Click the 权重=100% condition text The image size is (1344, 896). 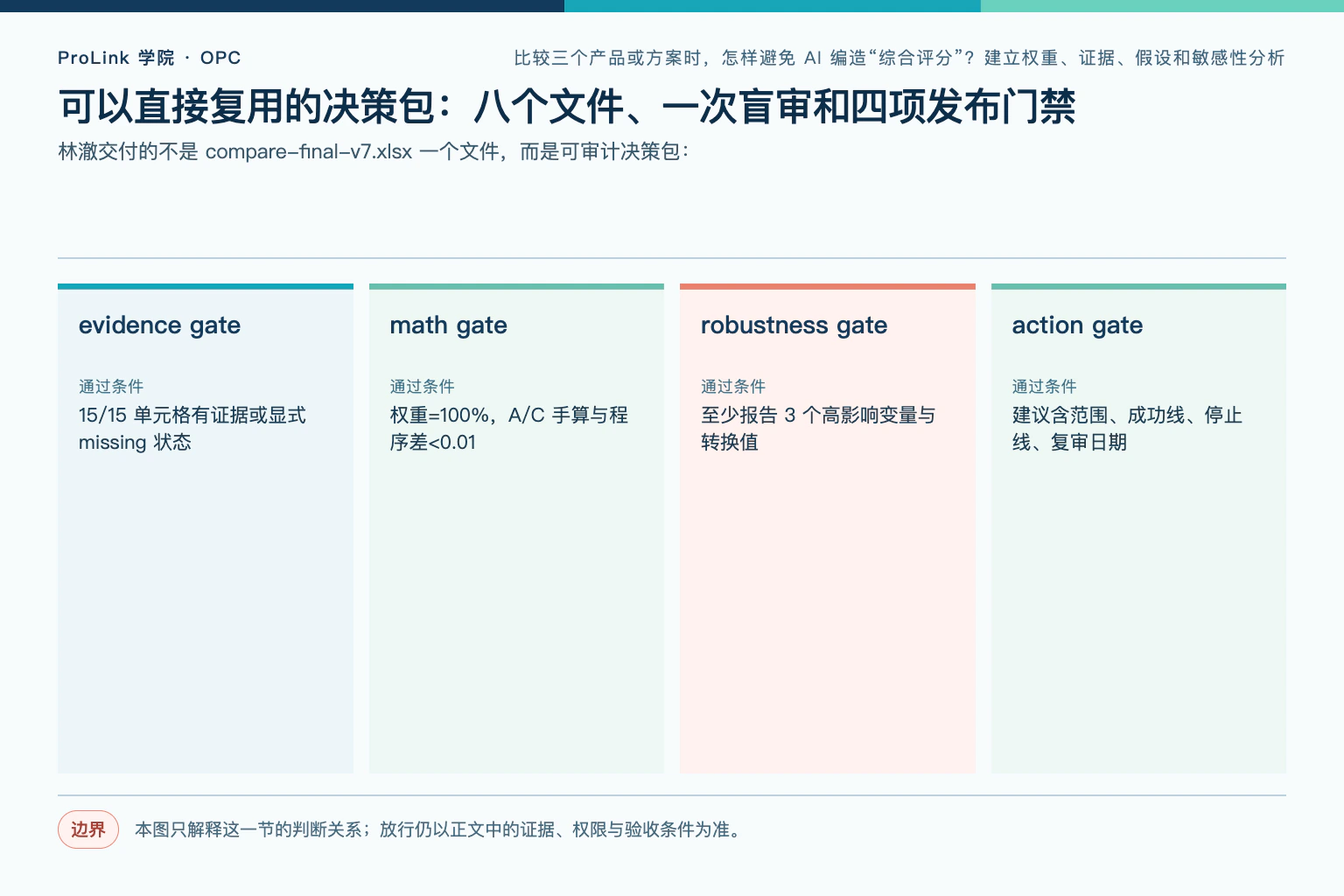(509, 428)
